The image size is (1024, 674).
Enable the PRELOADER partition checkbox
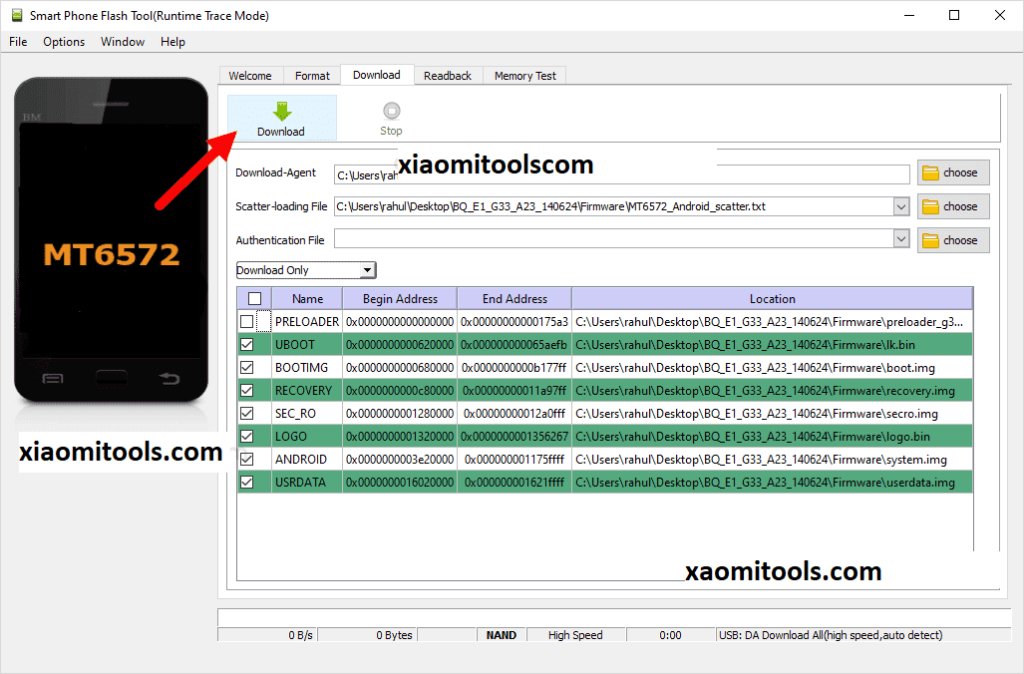(x=247, y=322)
